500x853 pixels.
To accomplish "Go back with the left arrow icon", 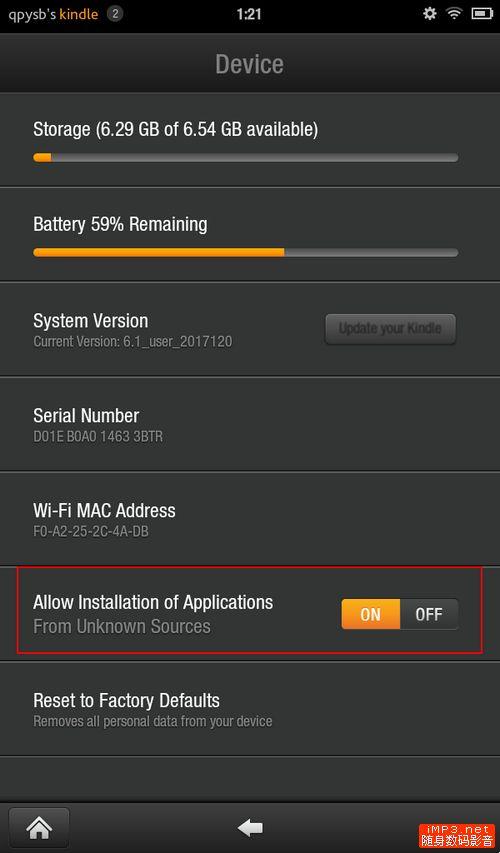I will [x=250, y=828].
